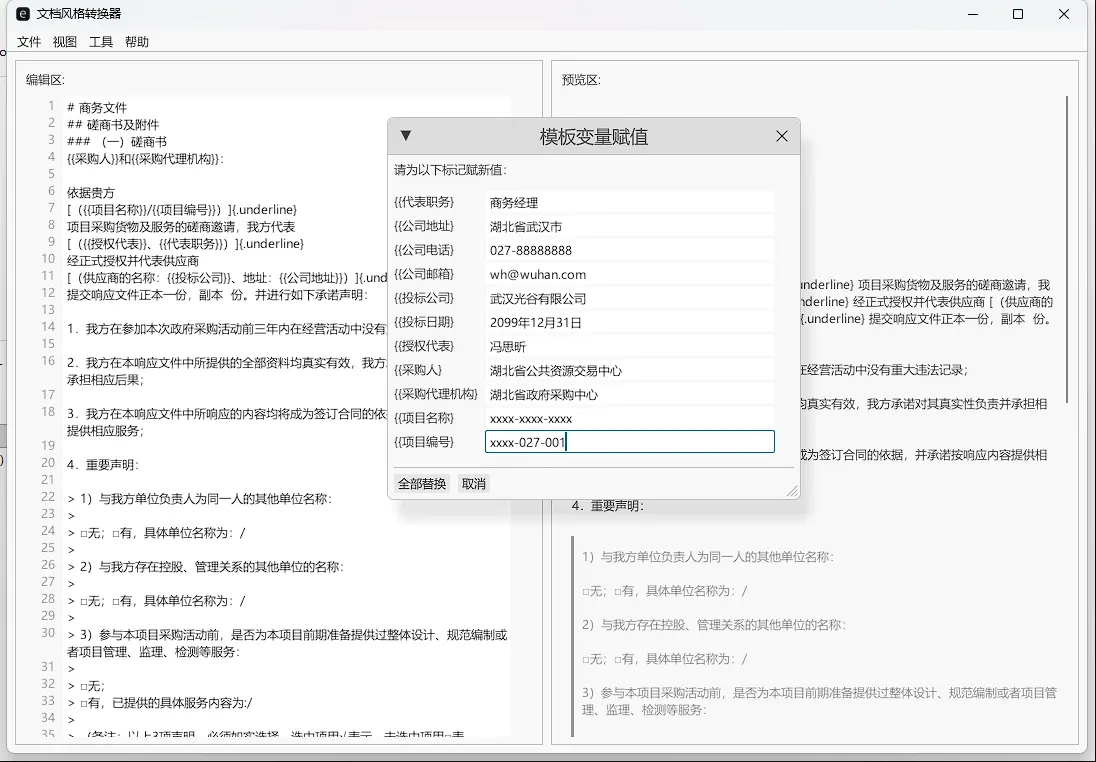Screen dimensions: 1096x762
Task: Click the 投标公司 field showing 武汉光谷有限公司
Action: click(629, 298)
